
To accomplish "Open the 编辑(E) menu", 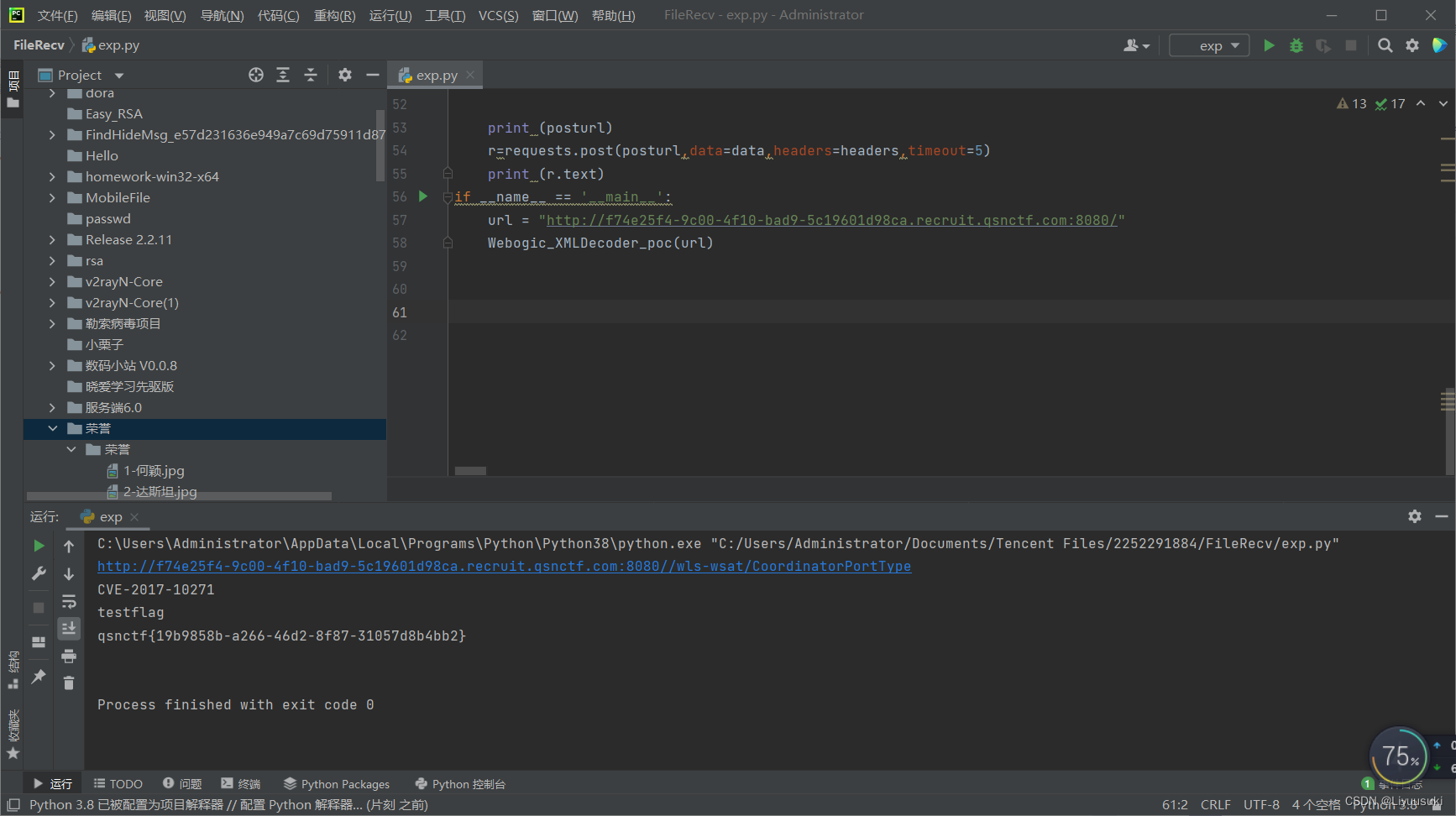I will click(x=111, y=15).
